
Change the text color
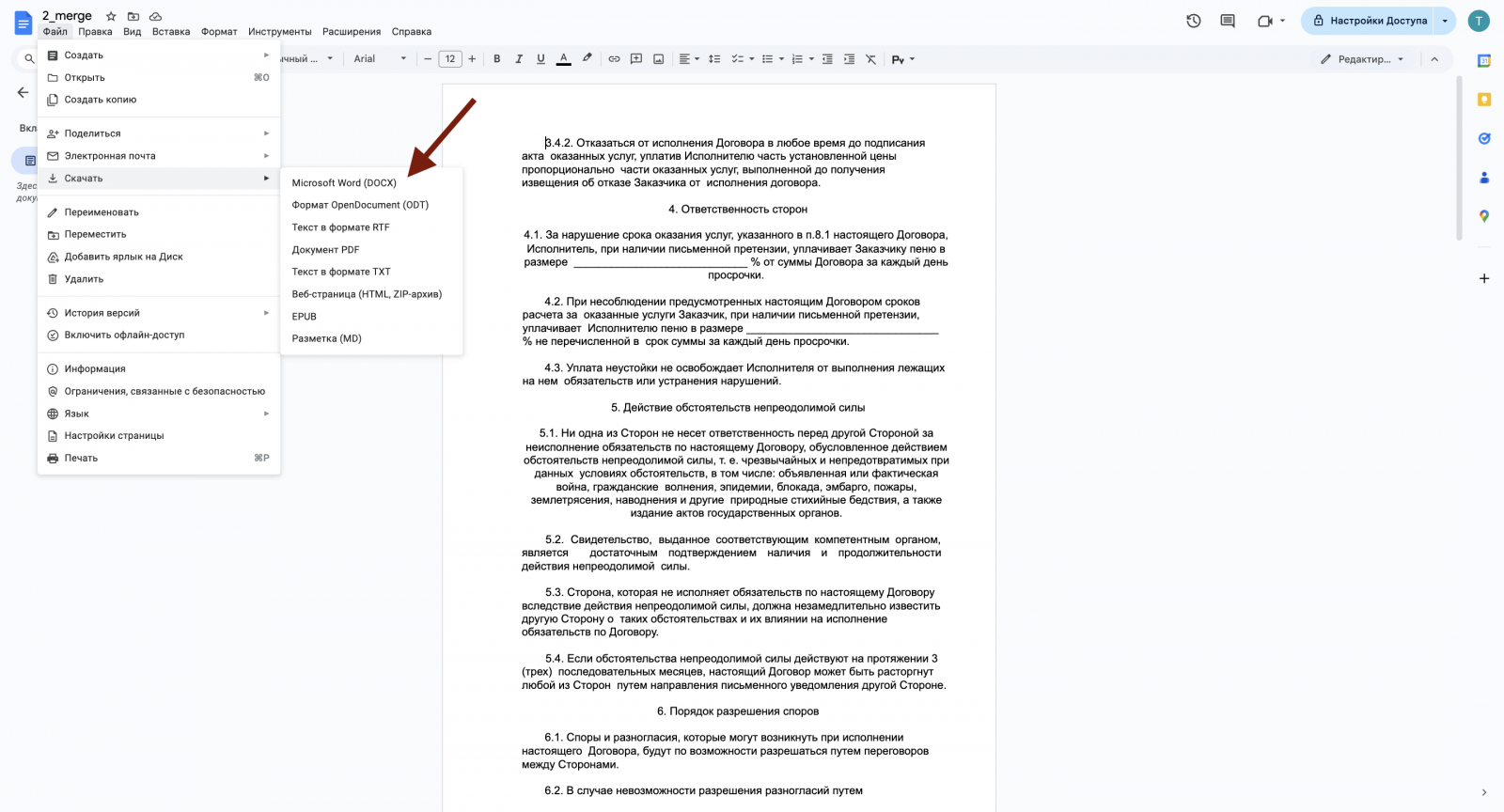point(564,59)
